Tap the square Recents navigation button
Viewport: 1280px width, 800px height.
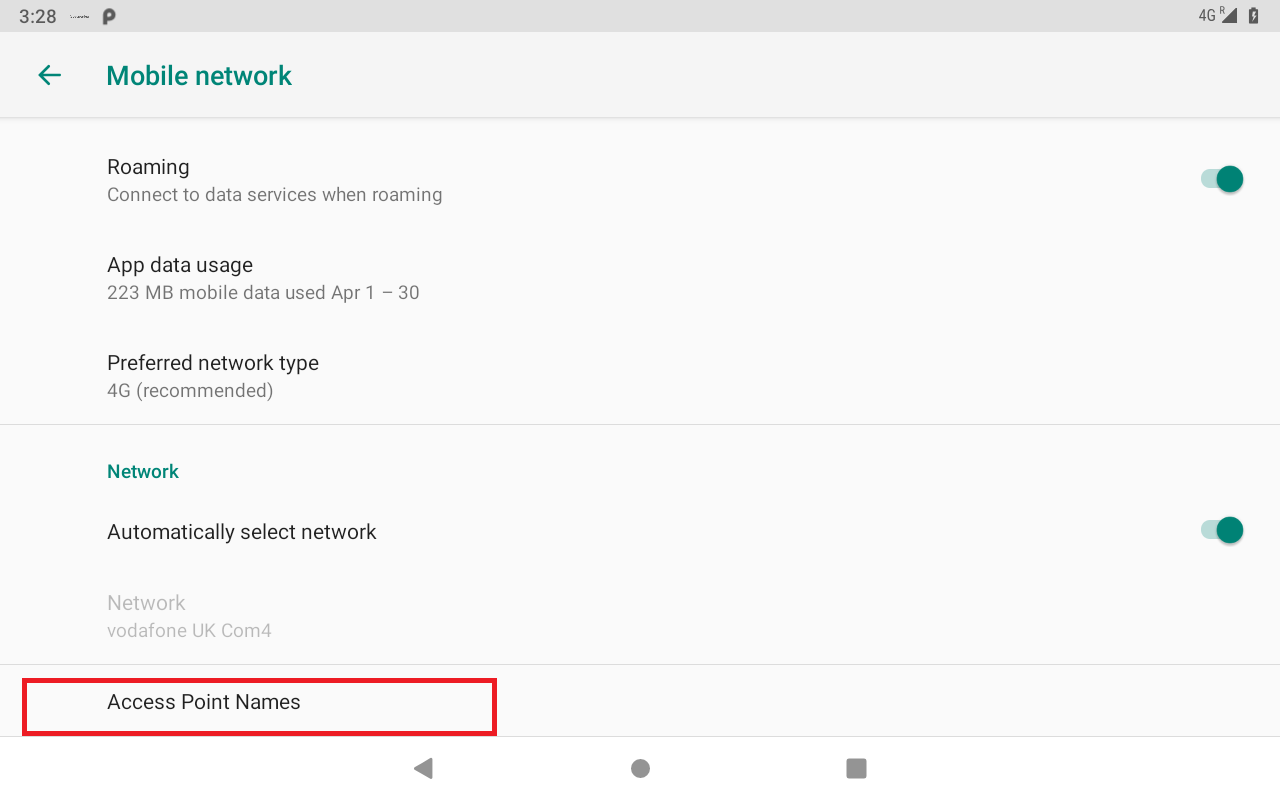tap(856, 768)
